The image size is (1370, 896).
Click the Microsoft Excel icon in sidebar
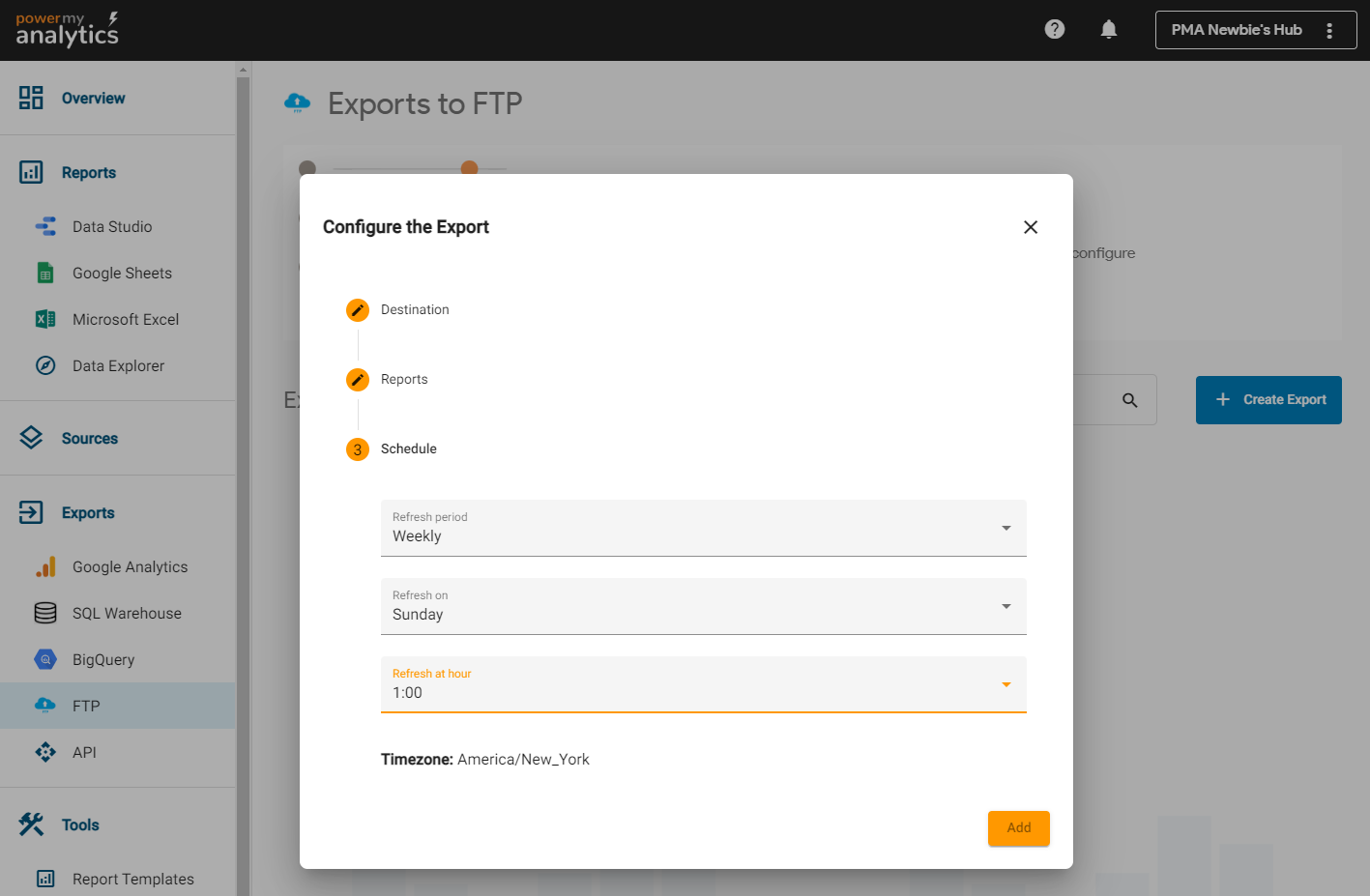click(45, 320)
